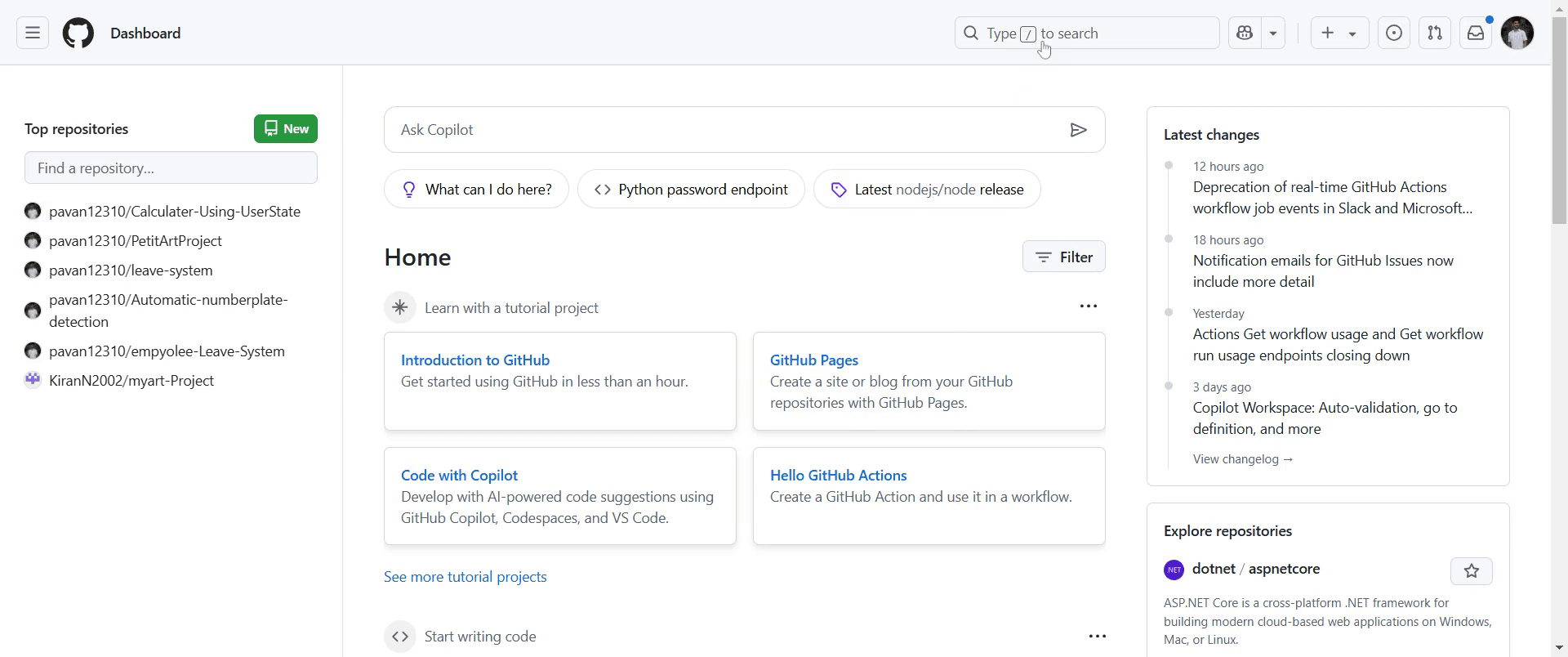Open the hamburger navigation menu
The width and height of the screenshot is (1568, 657).
(33, 33)
